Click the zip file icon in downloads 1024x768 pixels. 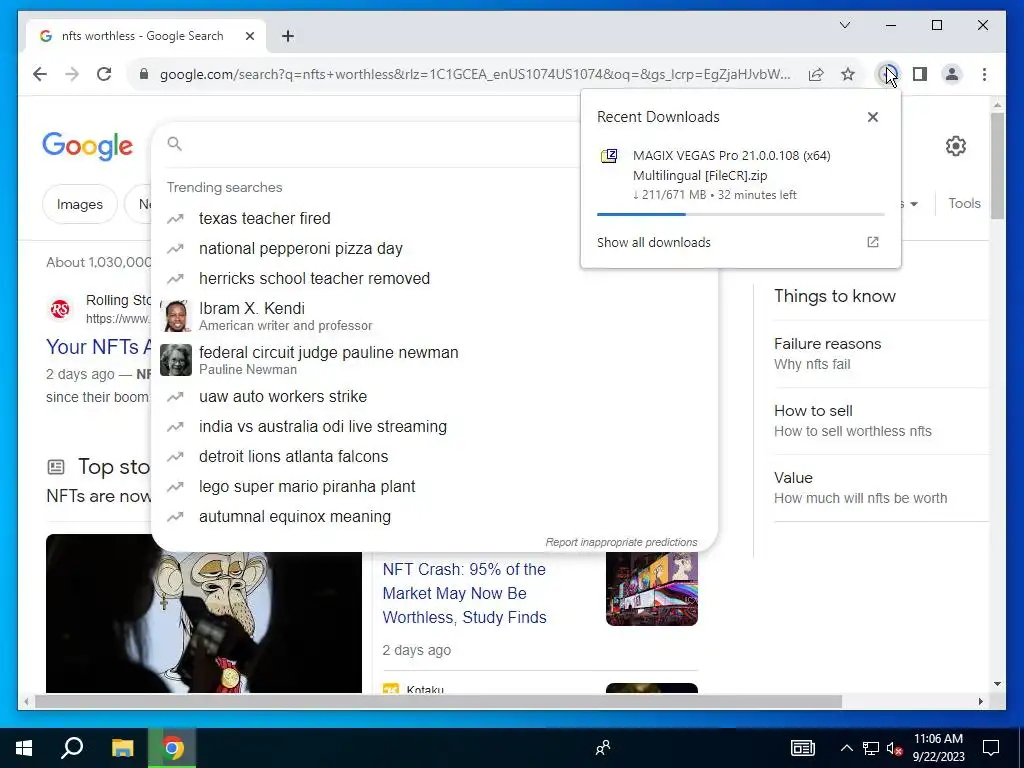[x=609, y=156]
